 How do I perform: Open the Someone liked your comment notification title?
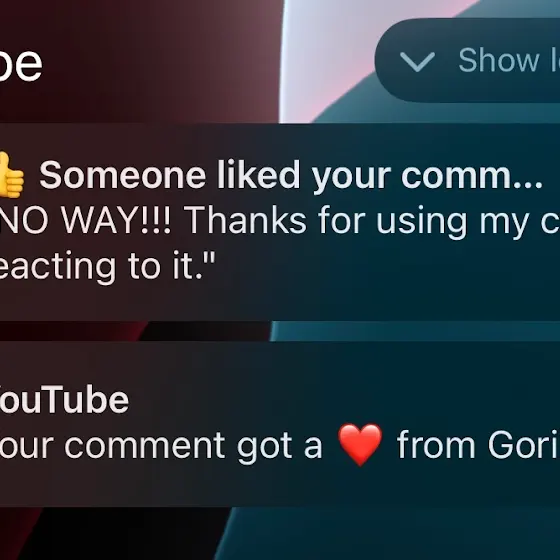point(291,175)
